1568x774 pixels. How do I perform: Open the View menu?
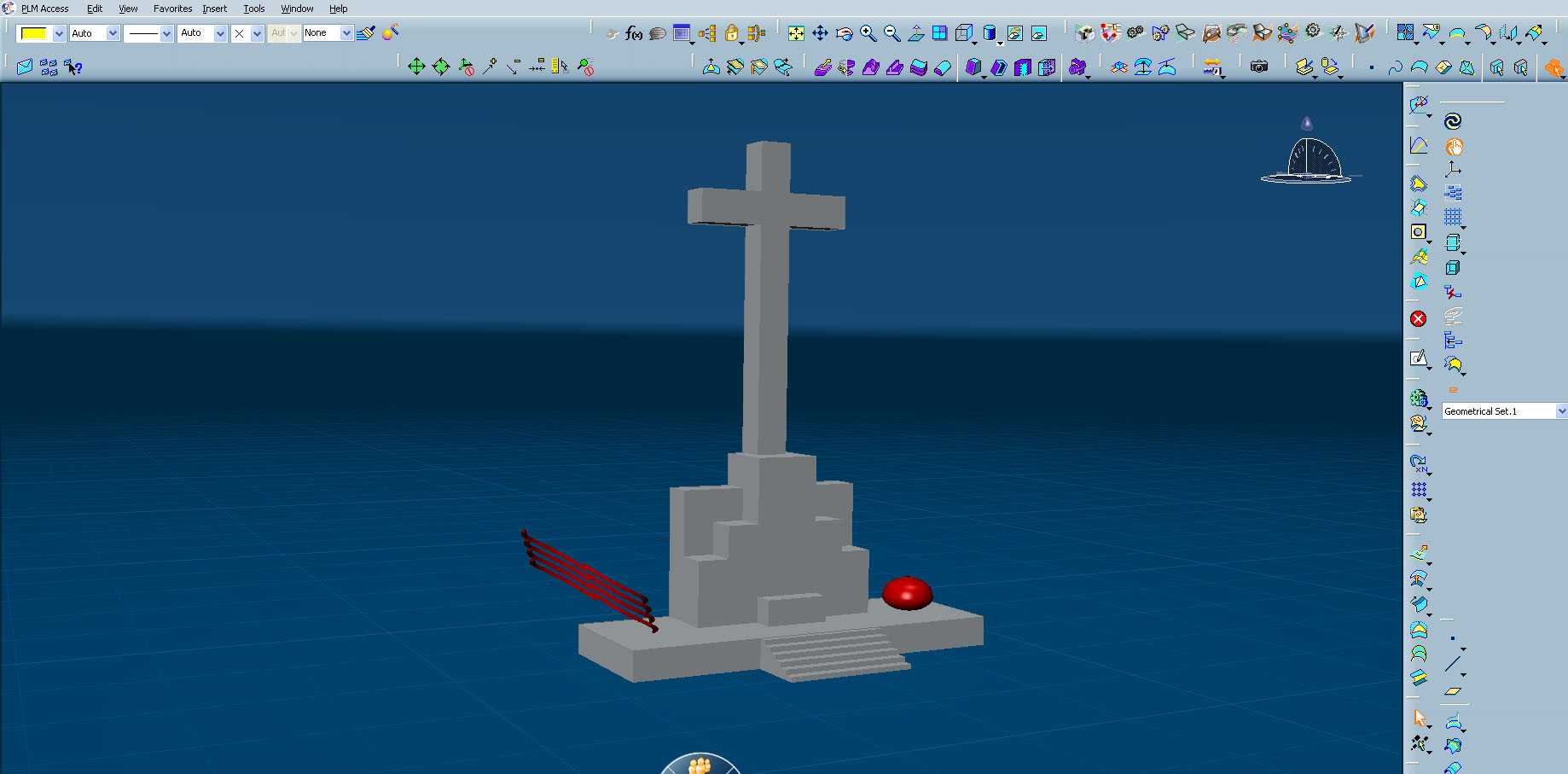pos(128,9)
